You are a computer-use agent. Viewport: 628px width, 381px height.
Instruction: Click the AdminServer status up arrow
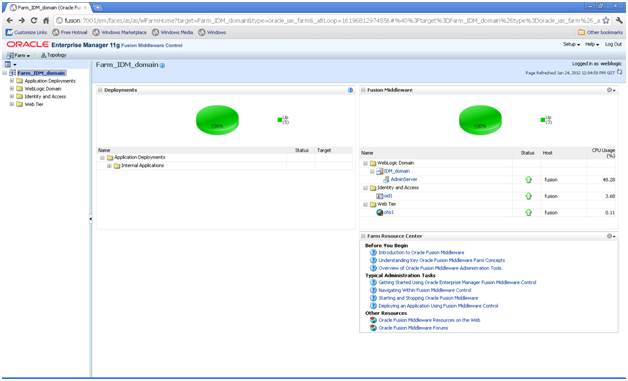click(528, 179)
